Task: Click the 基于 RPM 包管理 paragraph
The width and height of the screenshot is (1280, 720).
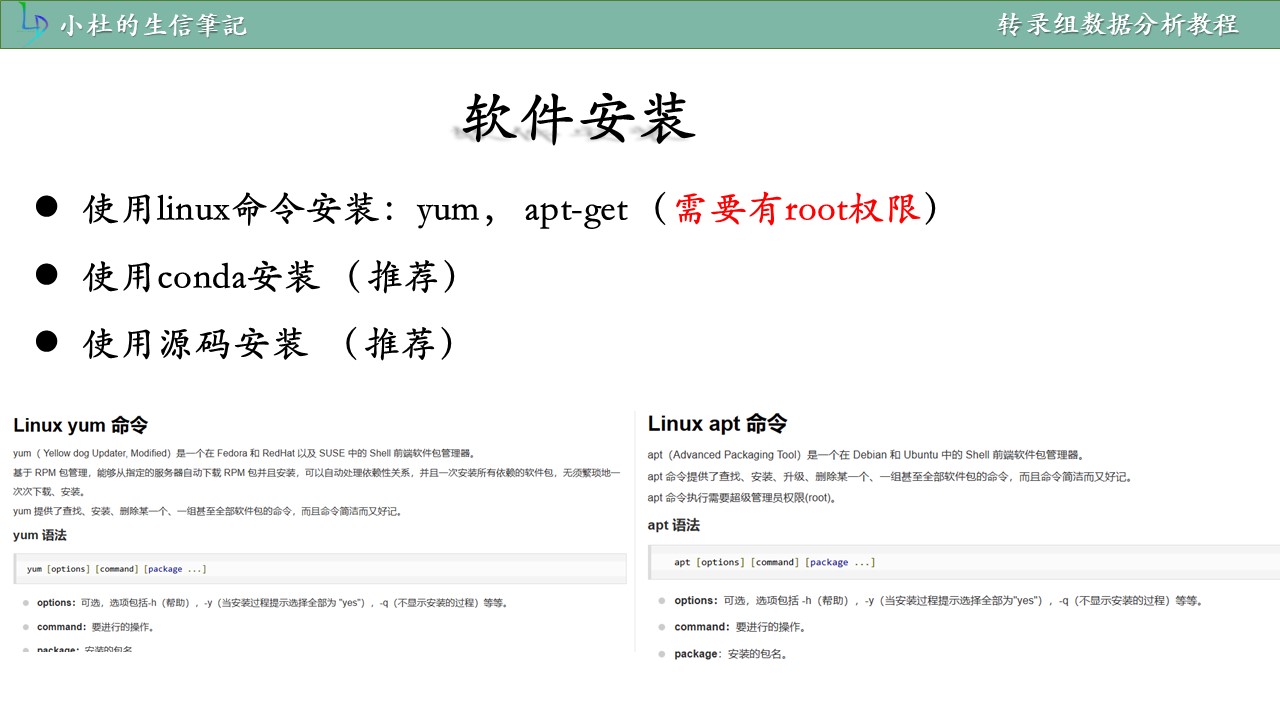Action: [316, 482]
